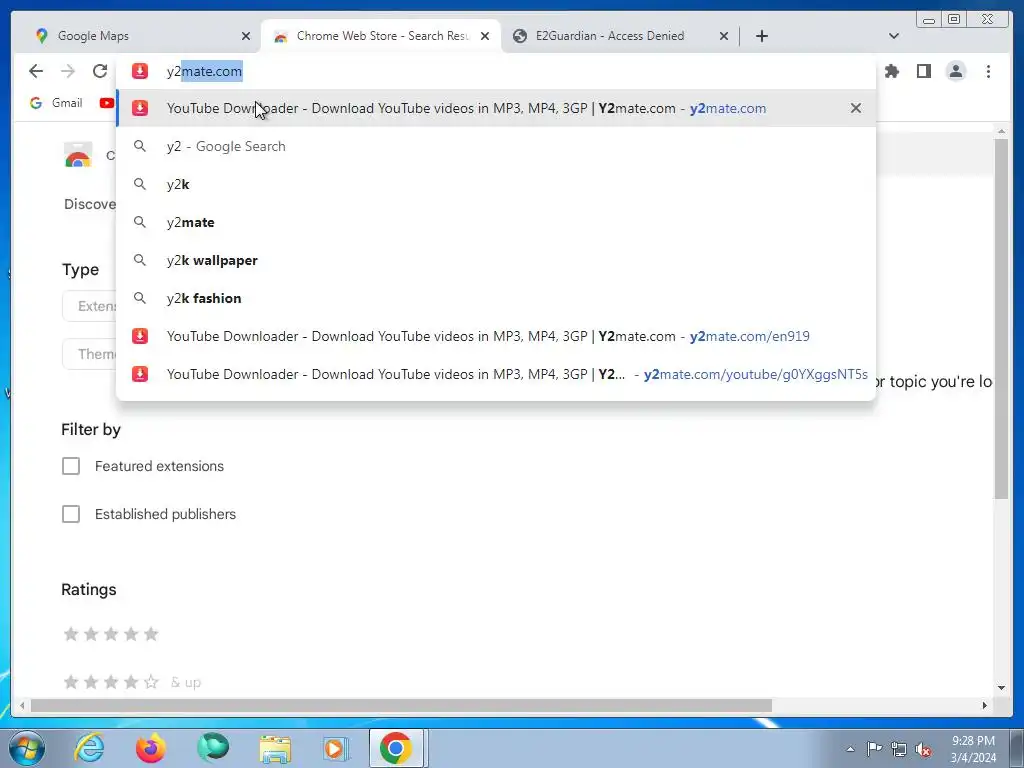Open the y2mate.com/en919 history suggestion
Image resolution: width=1024 pixels, height=768 pixels.
click(496, 336)
